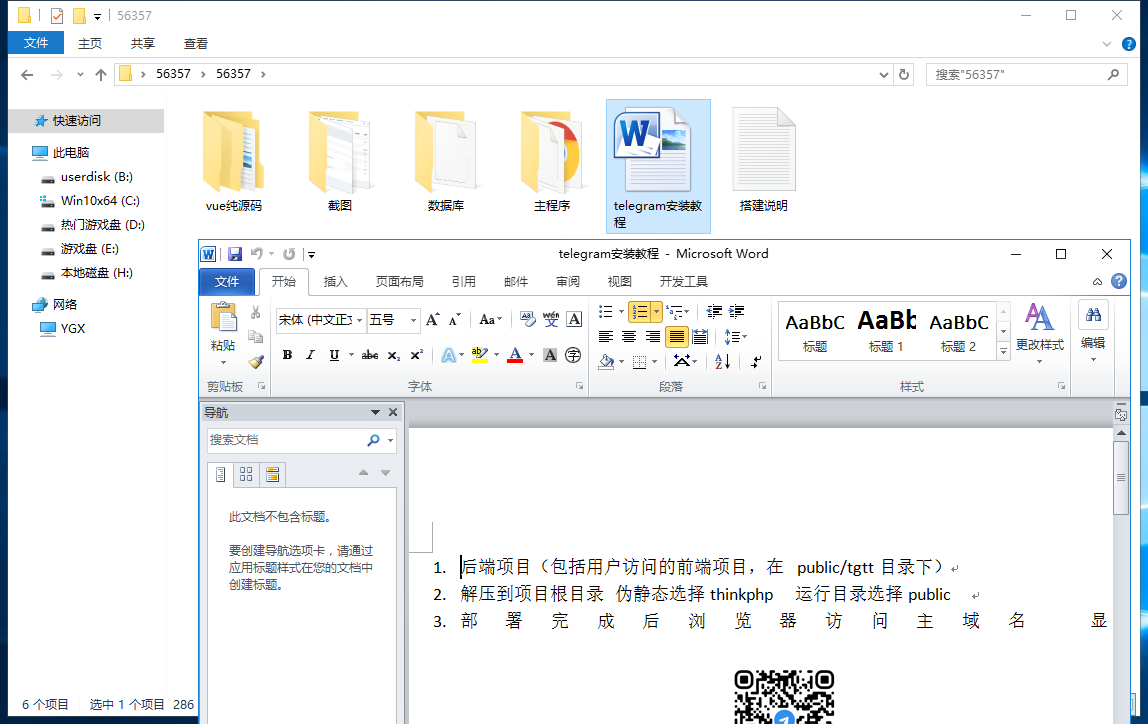Toggle bold formatting
This screenshot has height=724, width=1148.
pos(287,355)
